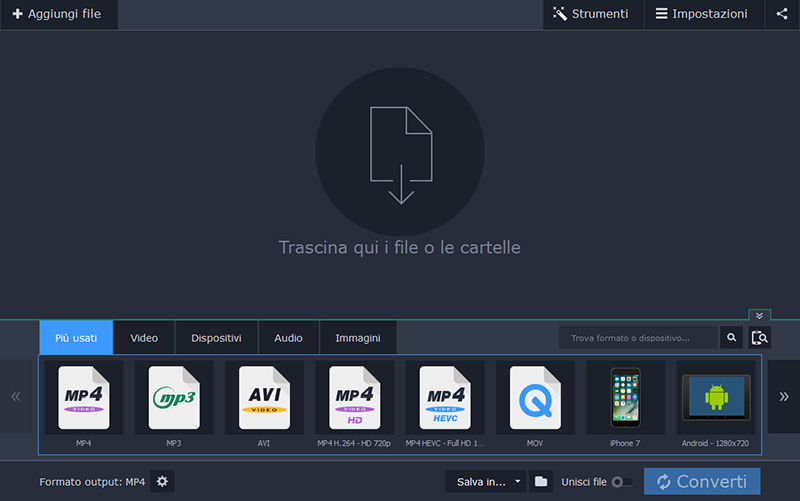Choose the MOV QuickTime format preset
800x501 pixels.
pos(535,402)
